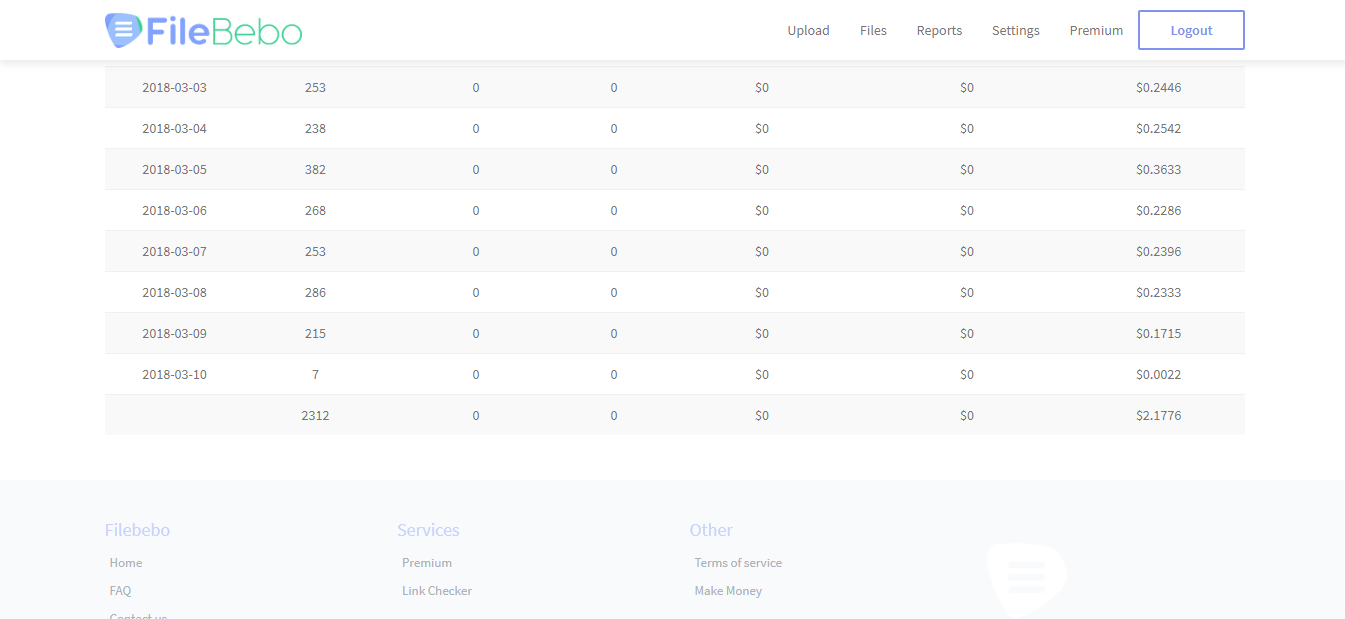Screen dimensions: 1345x619
Task: Open Home link in footer
Action: click(126, 563)
